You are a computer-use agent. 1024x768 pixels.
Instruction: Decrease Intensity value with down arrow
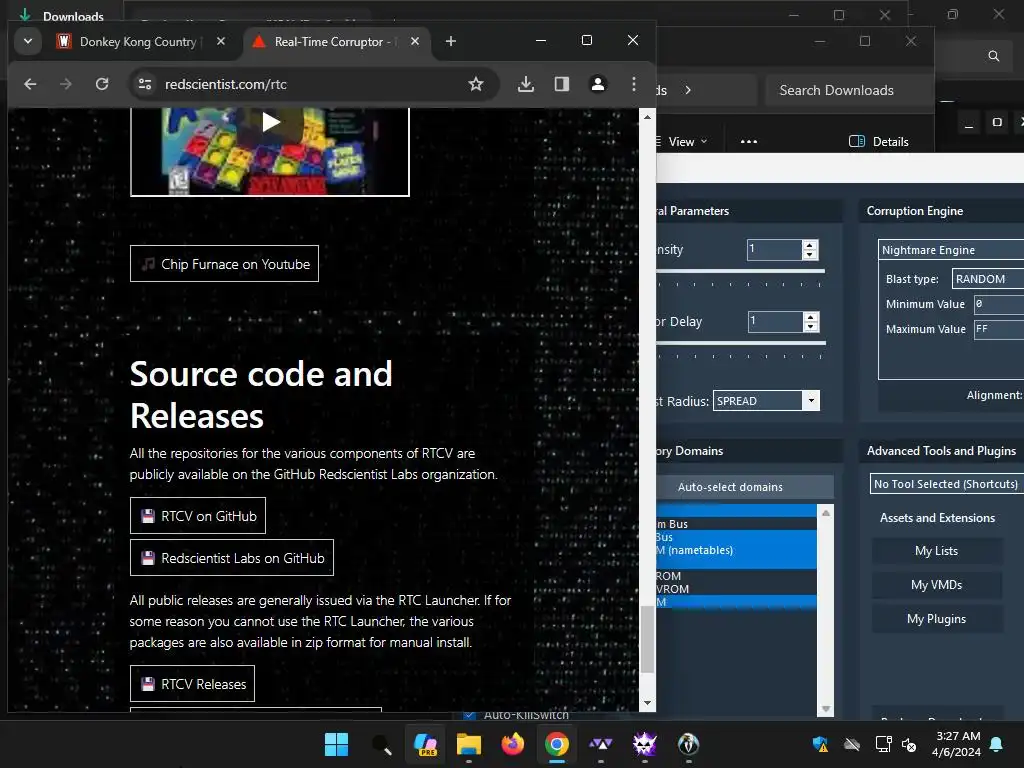pos(810,255)
